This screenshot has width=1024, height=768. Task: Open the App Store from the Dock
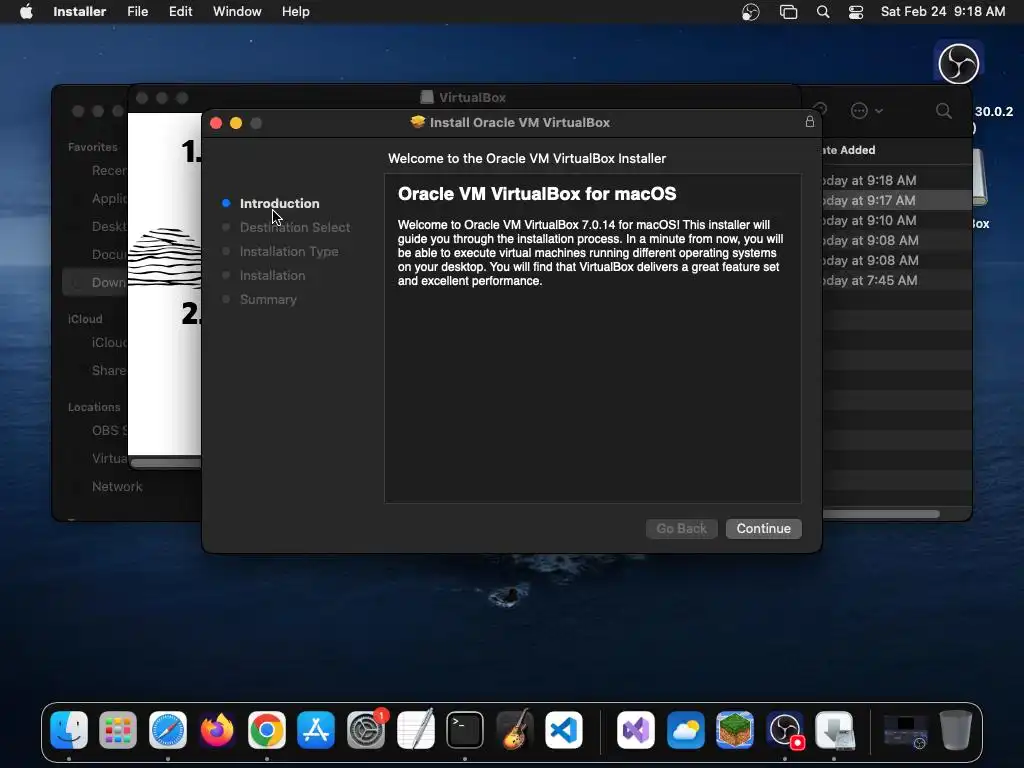tap(316, 730)
